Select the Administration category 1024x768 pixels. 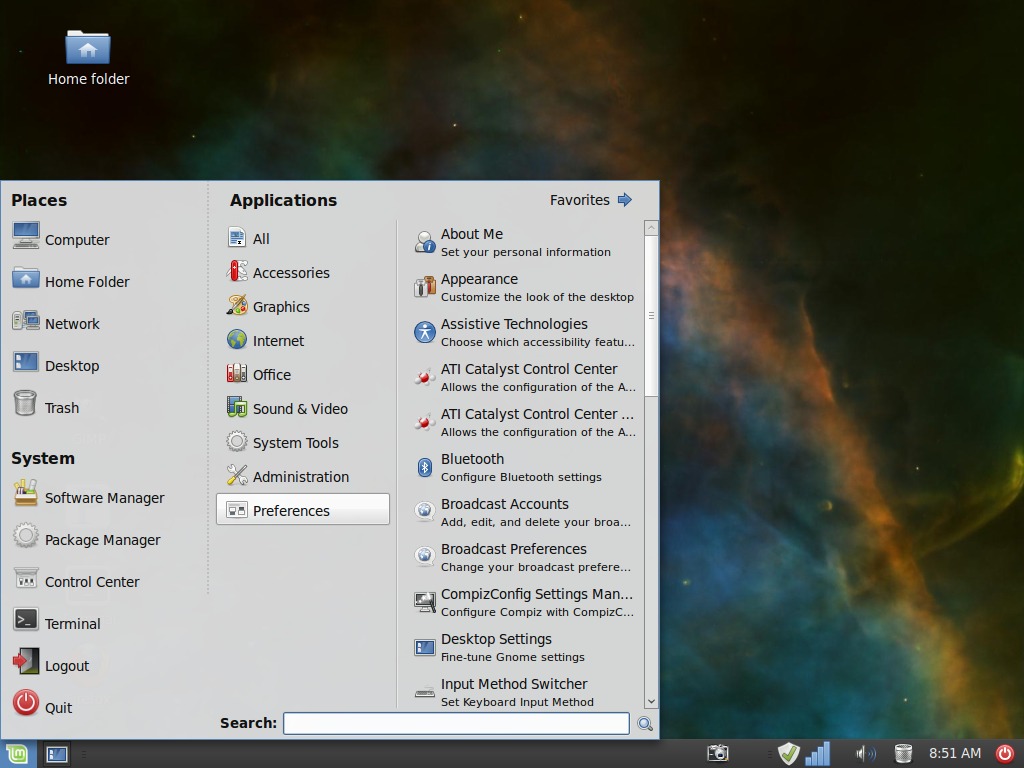pyautogui.click(x=302, y=476)
